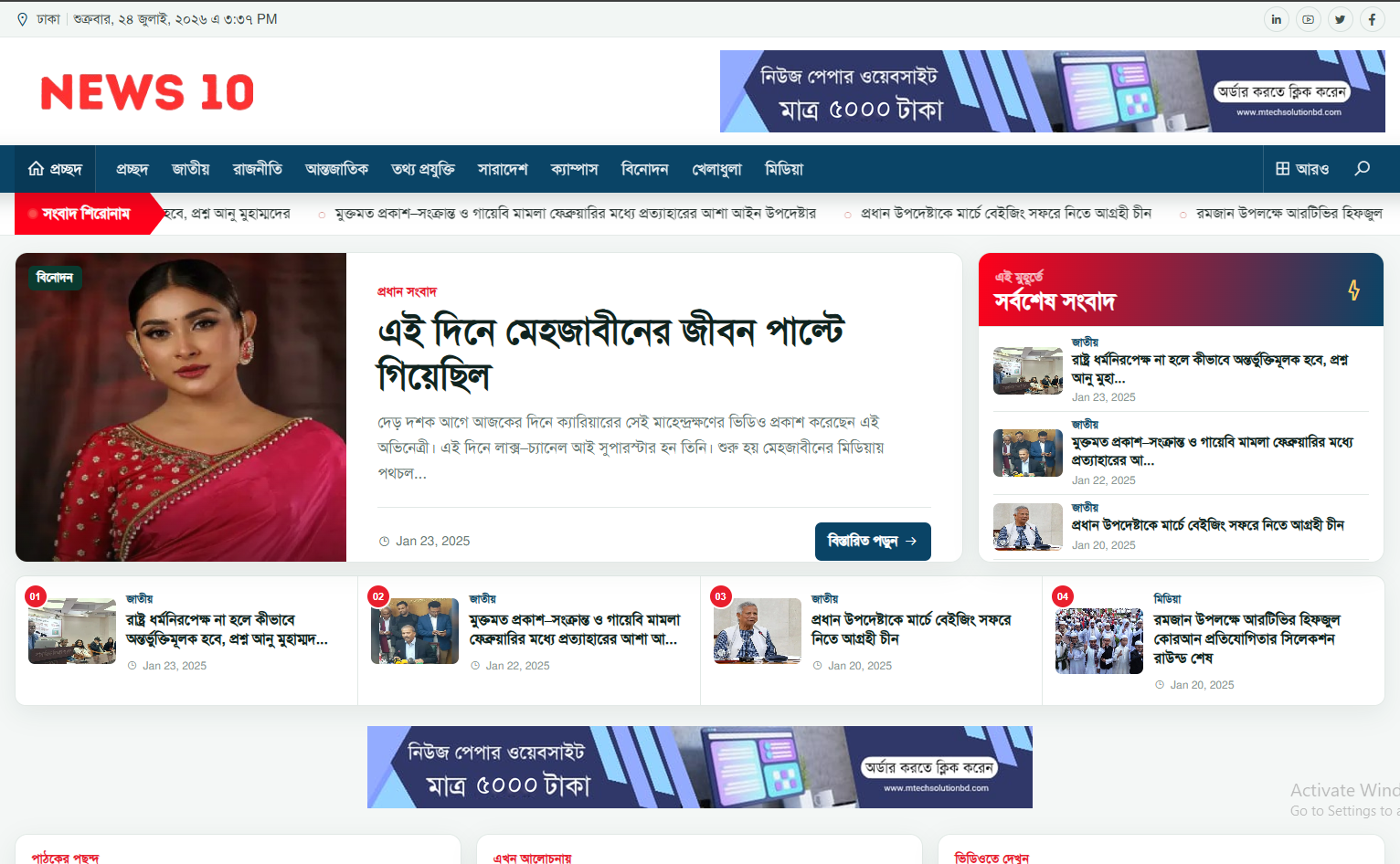
Task: Open the খেলাধুলা menu item
Action: tap(717, 169)
